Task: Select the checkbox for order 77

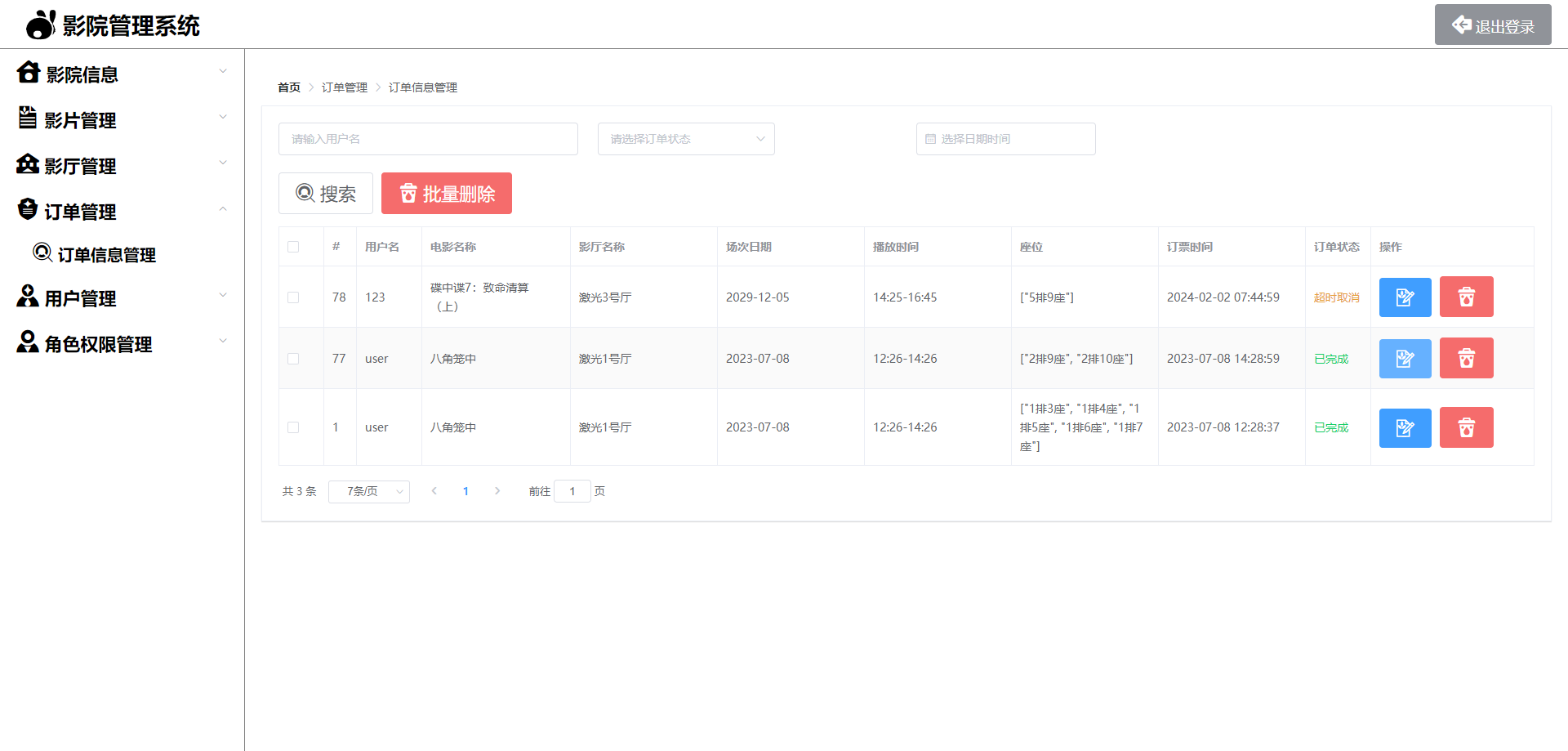Action: tap(293, 359)
